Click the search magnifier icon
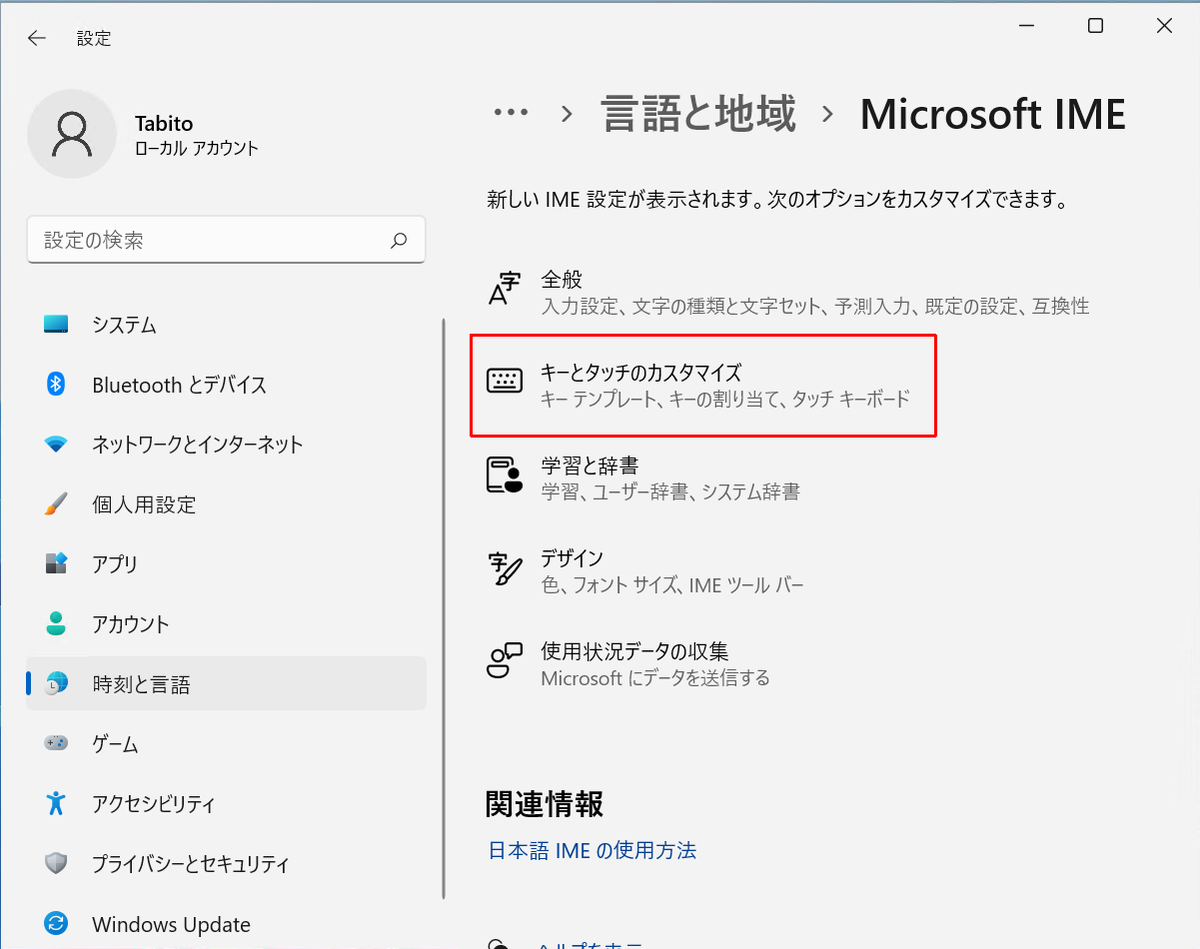 pyautogui.click(x=399, y=240)
